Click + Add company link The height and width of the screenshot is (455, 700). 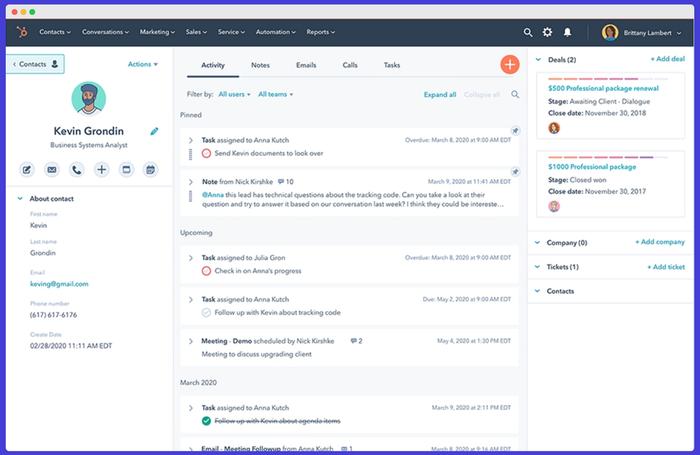(x=660, y=242)
